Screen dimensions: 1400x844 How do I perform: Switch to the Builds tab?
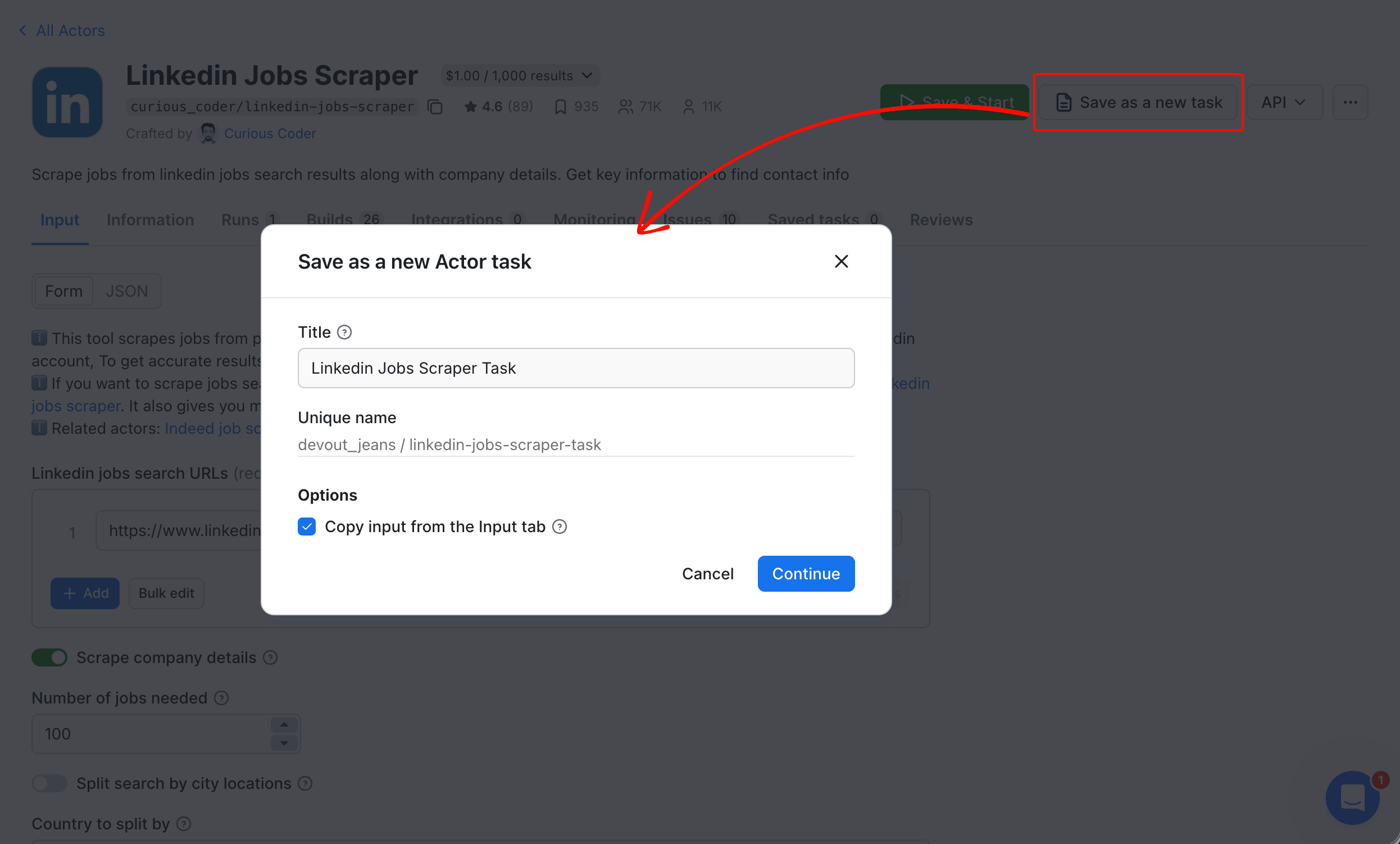[345, 220]
